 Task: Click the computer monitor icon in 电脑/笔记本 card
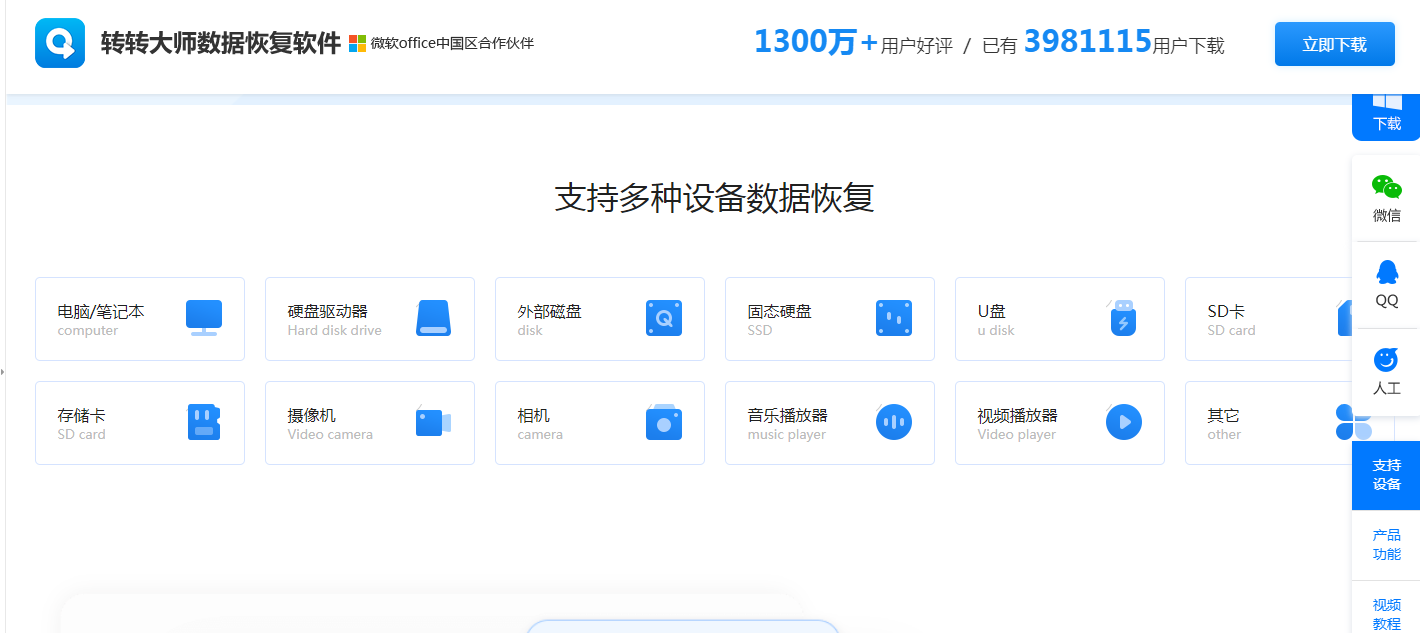tap(204, 318)
